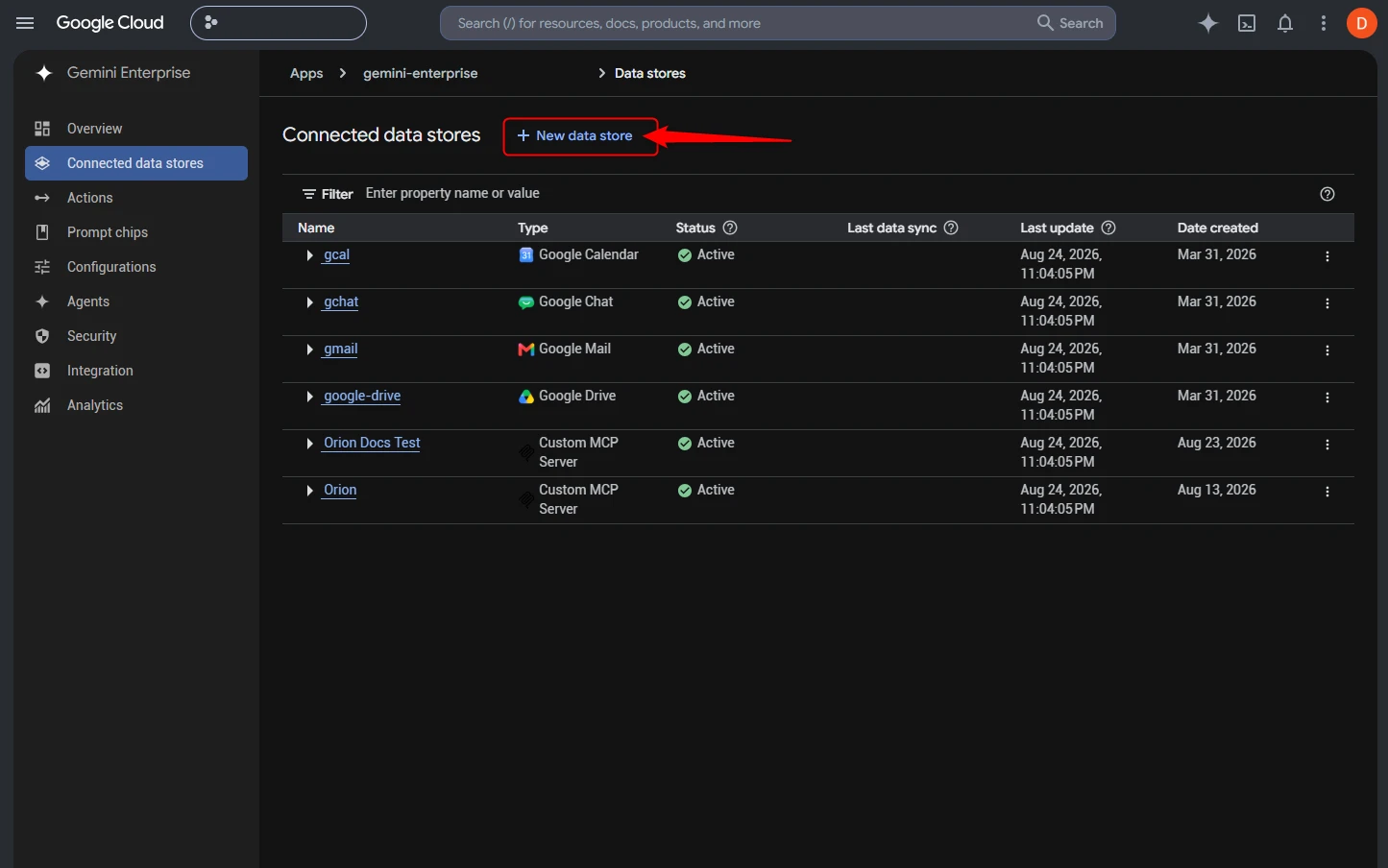The image size is (1388, 868).
Task: Click the Aug 23, 2026 created date
Action: [x=1217, y=443]
